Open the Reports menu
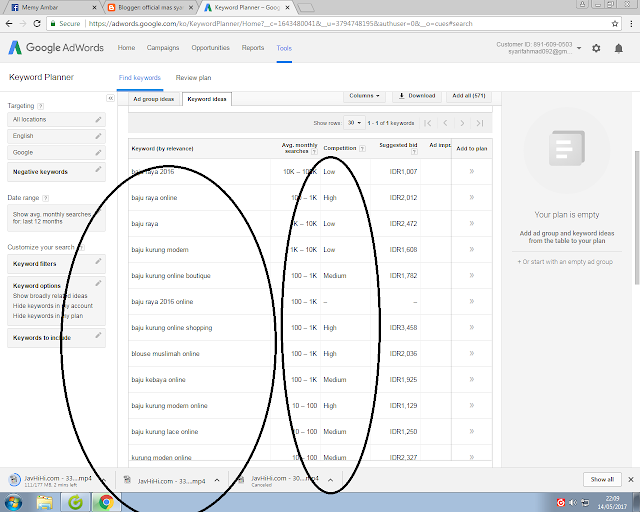 click(x=253, y=48)
